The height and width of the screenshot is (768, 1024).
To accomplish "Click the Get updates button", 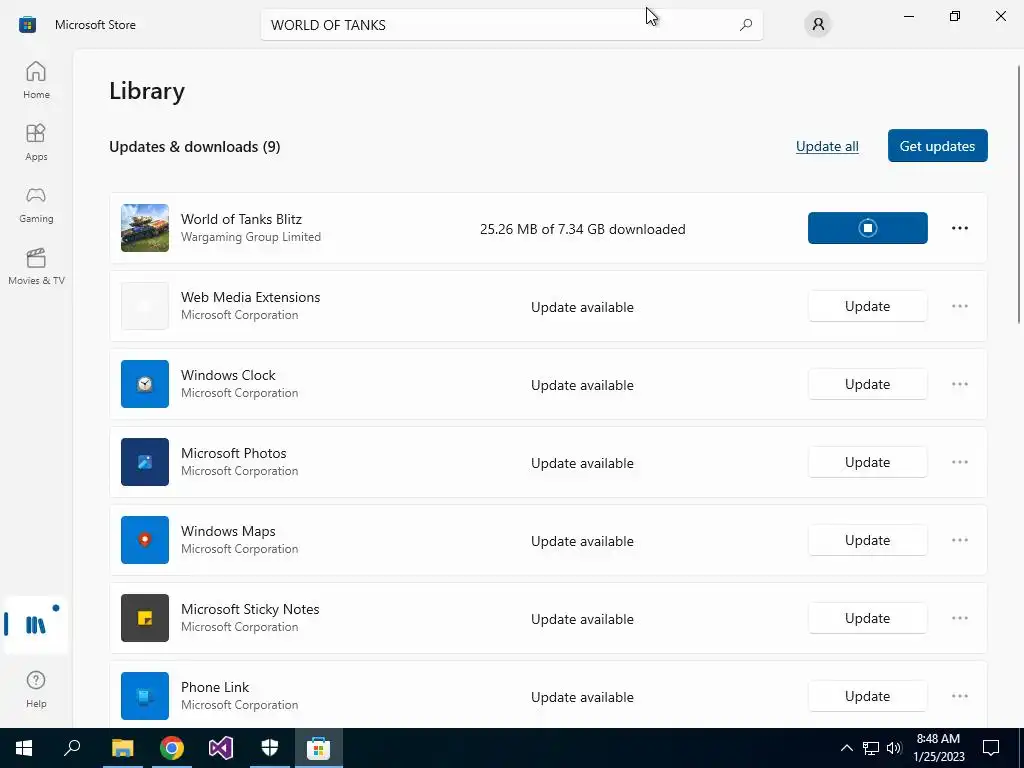I will pos(937,146).
